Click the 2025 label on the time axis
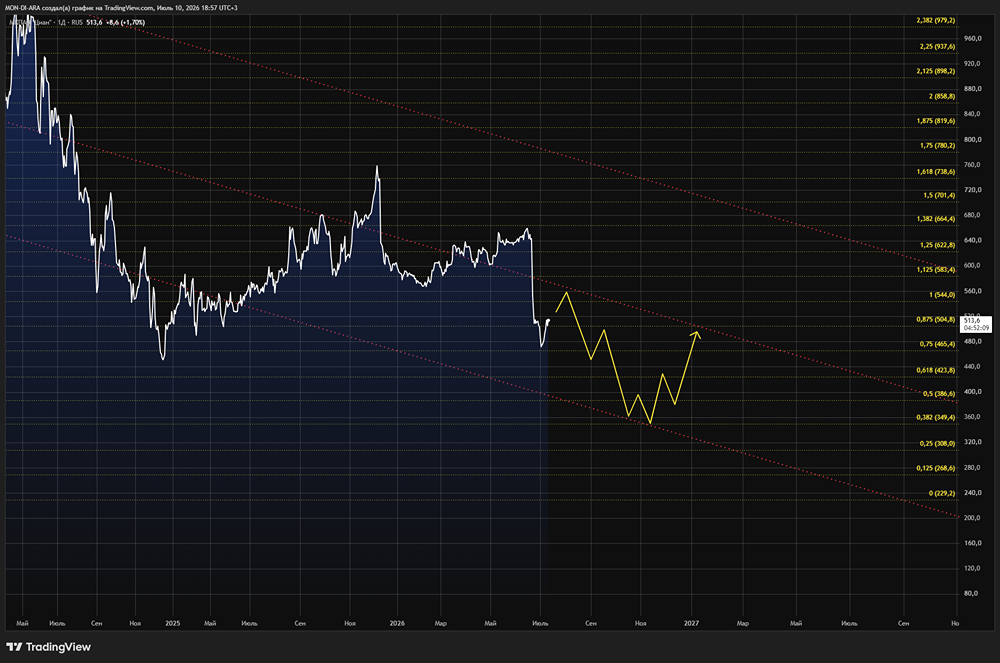Viewport: 1000px width, 663px height. 172,623
